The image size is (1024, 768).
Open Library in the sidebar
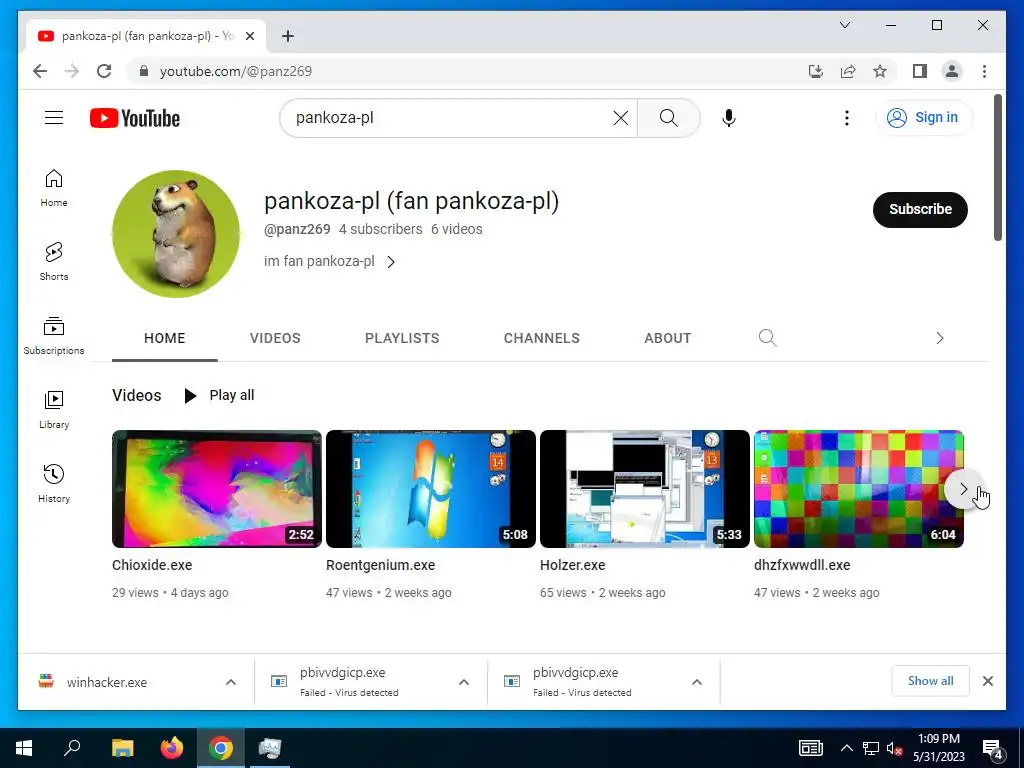point(54,409)
